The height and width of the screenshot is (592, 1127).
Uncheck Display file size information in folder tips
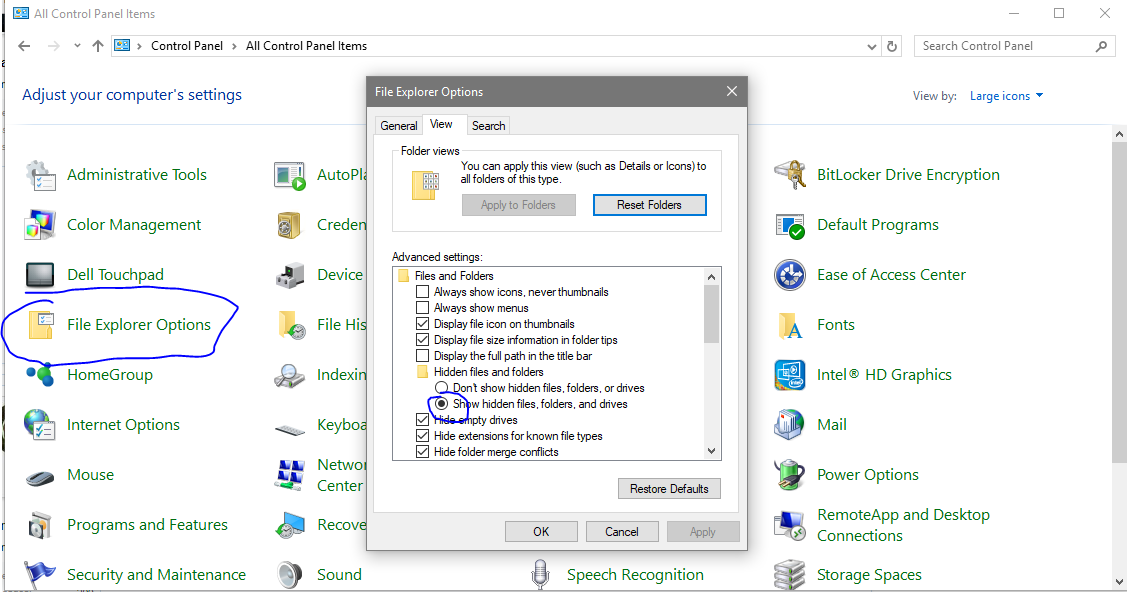(423, 340)
